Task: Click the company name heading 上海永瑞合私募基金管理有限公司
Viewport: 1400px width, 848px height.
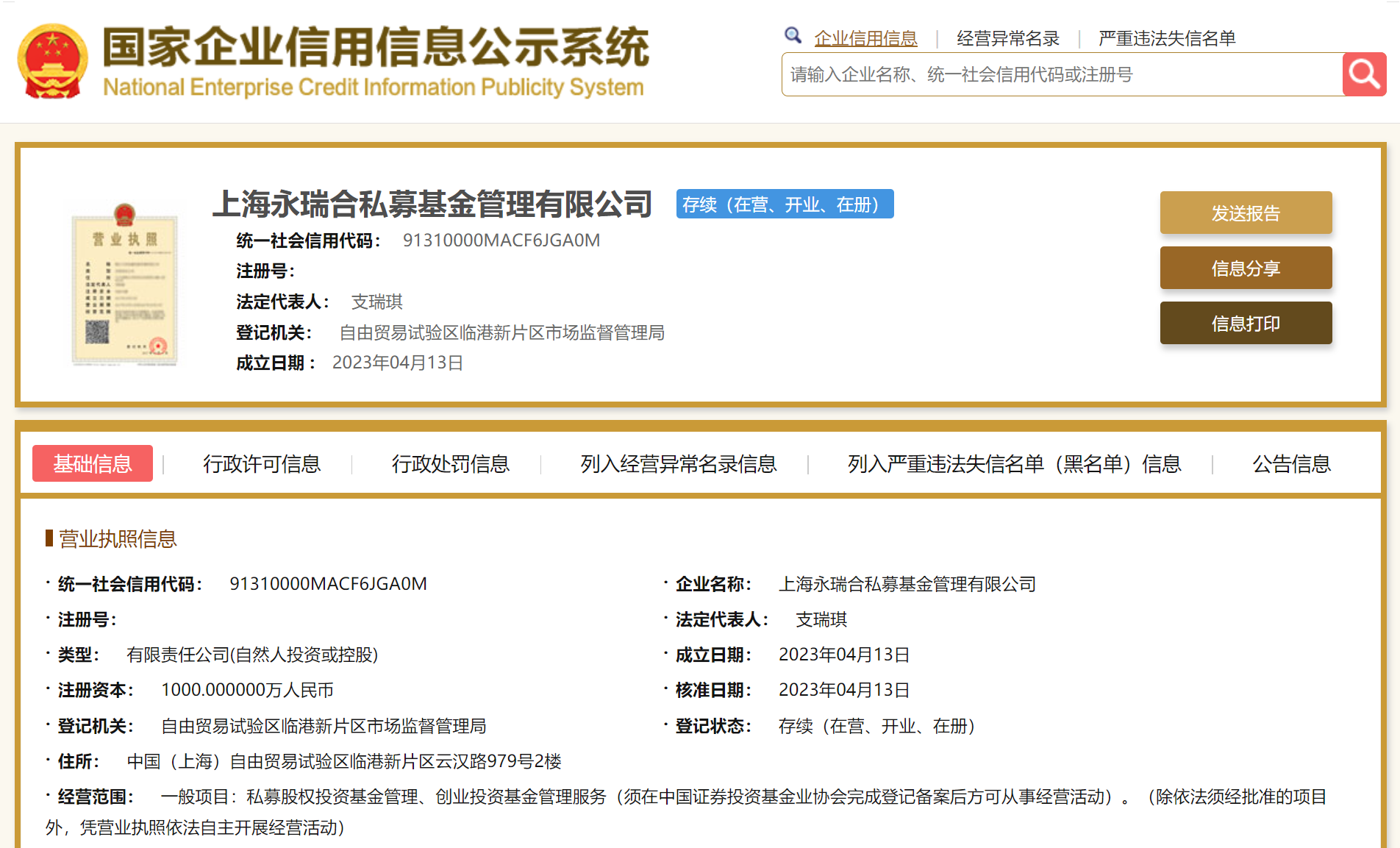Action: 432,204
